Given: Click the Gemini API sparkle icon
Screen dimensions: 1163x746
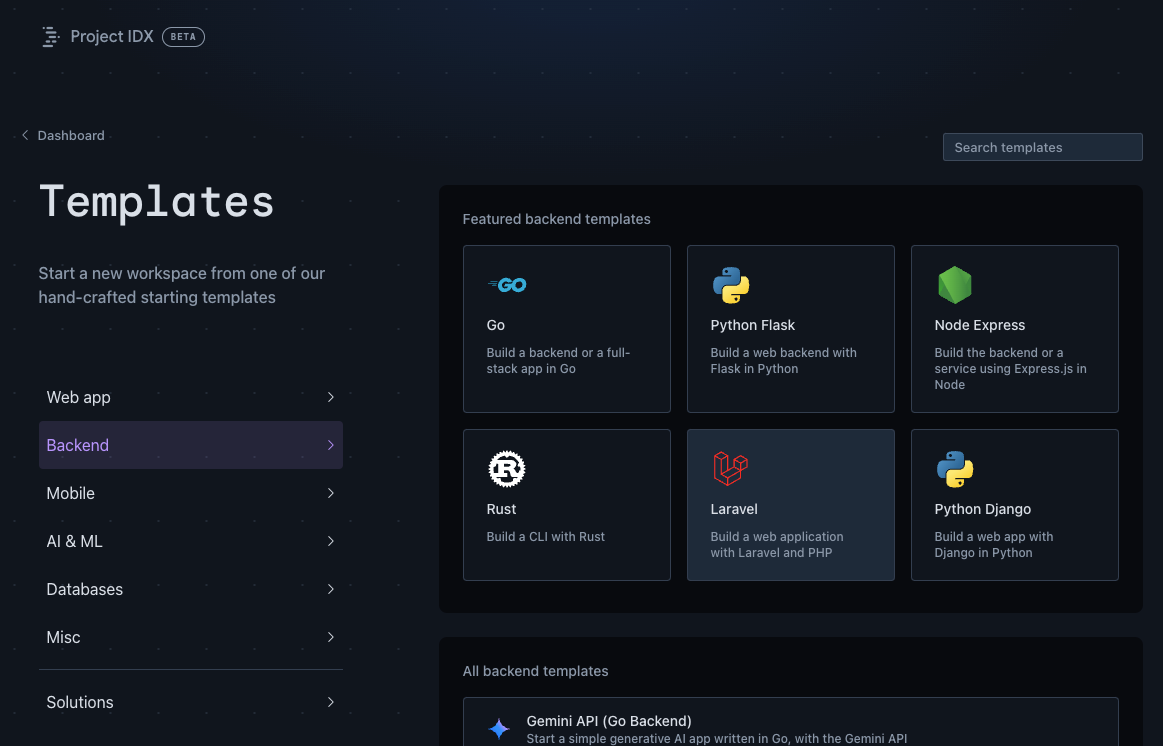Looking at the screenshot, I should point(499,729).
